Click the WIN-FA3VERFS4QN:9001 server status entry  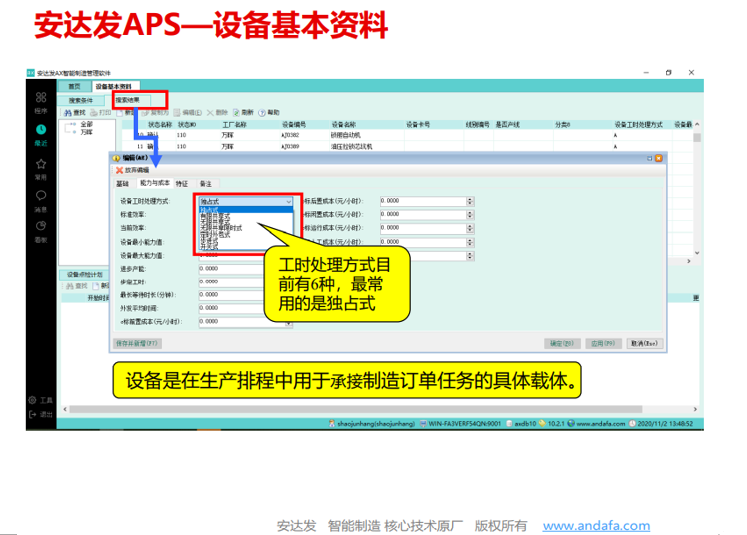[x=460, y=424]
